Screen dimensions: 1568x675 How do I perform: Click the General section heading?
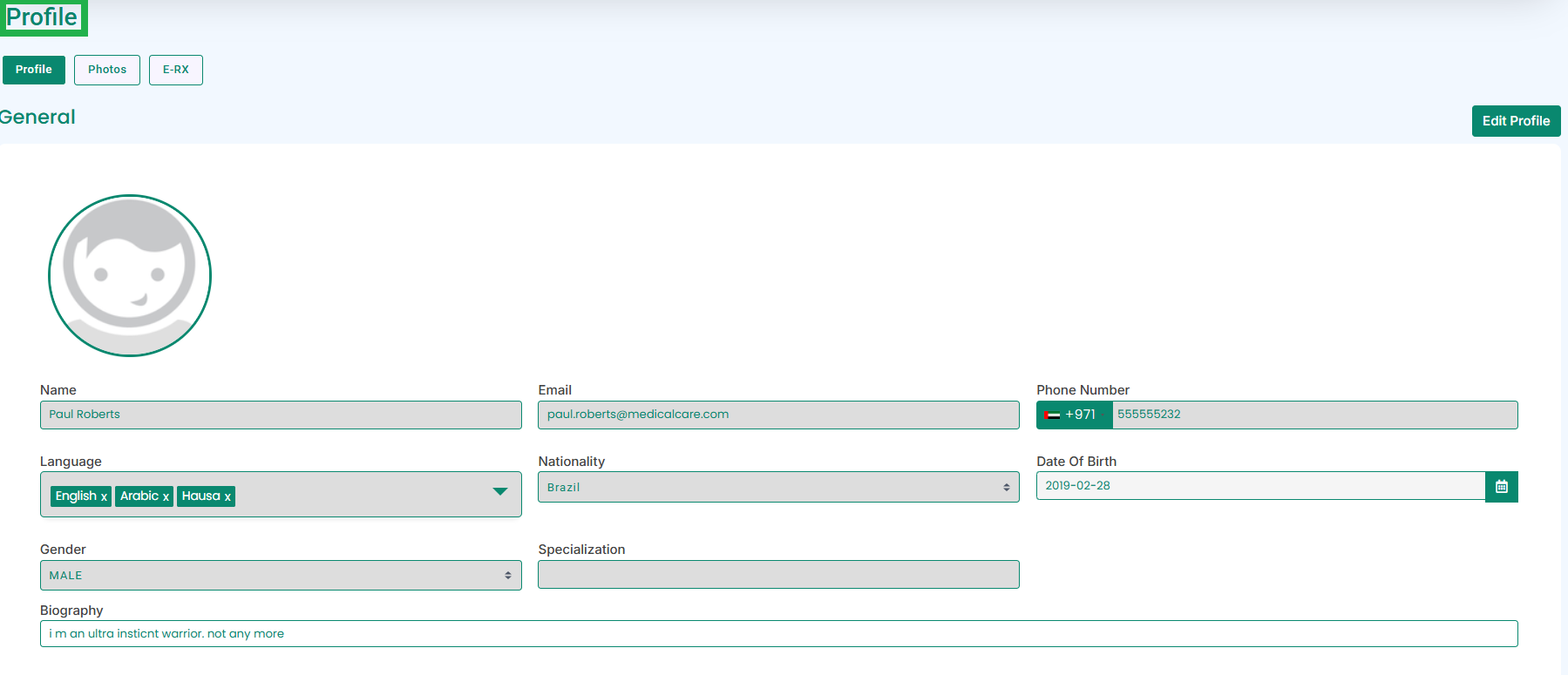click(x=37, y=117)
